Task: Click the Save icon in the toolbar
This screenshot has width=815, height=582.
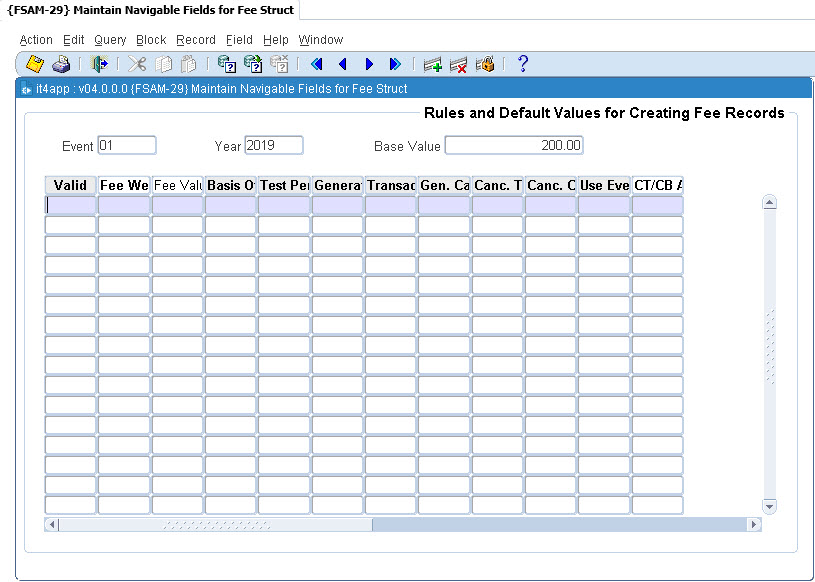Action: 35,64
